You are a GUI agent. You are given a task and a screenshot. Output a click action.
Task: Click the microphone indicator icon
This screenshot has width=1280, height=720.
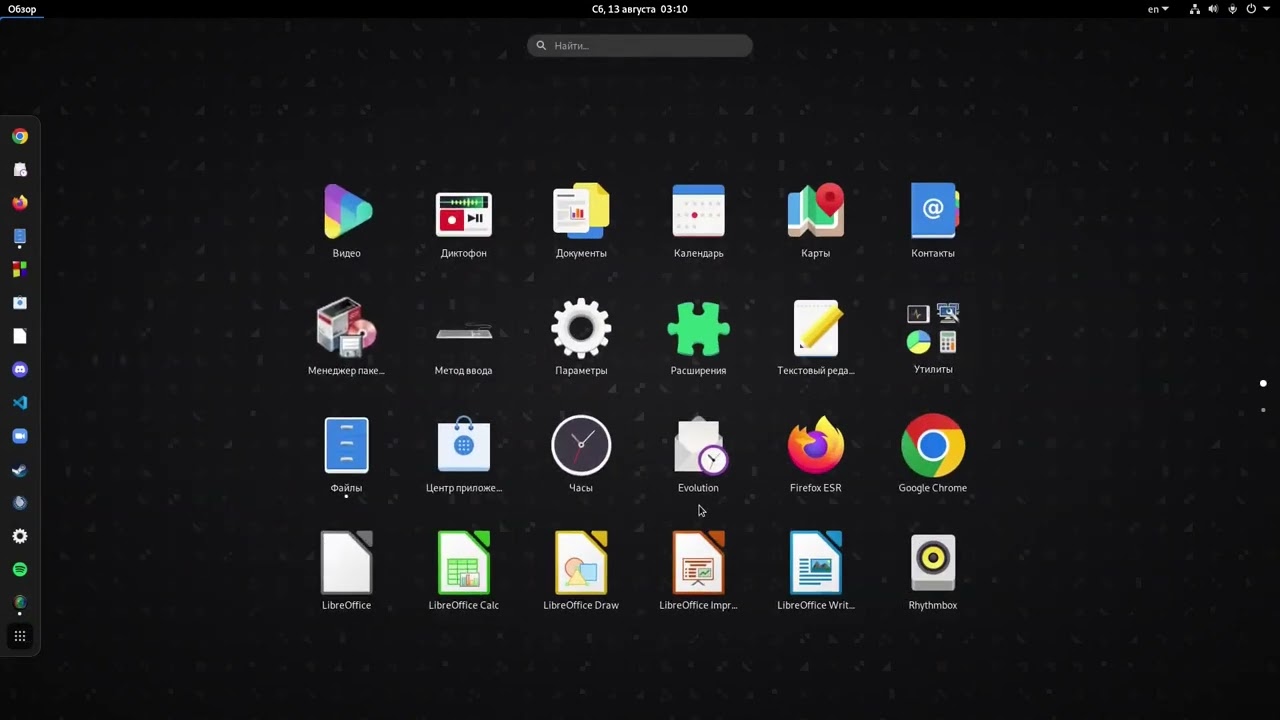1232,9
